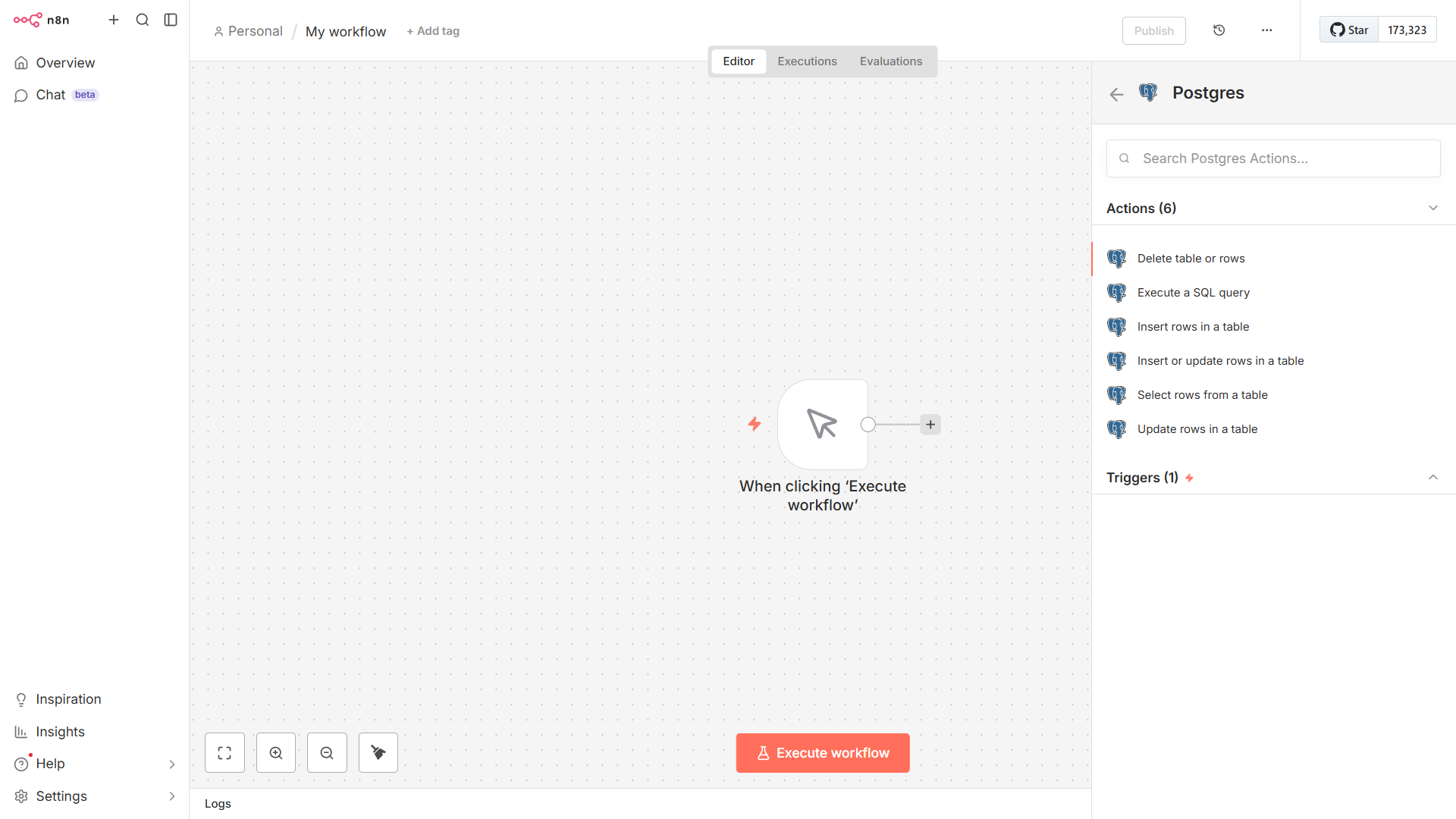Switch to the Executions tab
The image size is (1456, 819).
[x=807, y=61]
